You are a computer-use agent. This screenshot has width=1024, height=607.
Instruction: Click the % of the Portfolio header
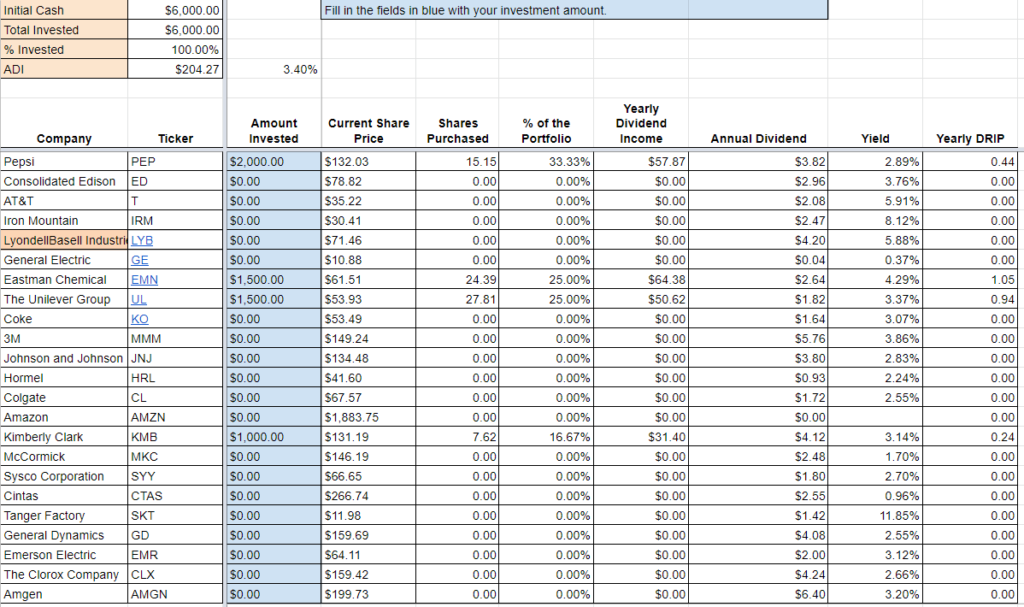[x=546, y=131]
